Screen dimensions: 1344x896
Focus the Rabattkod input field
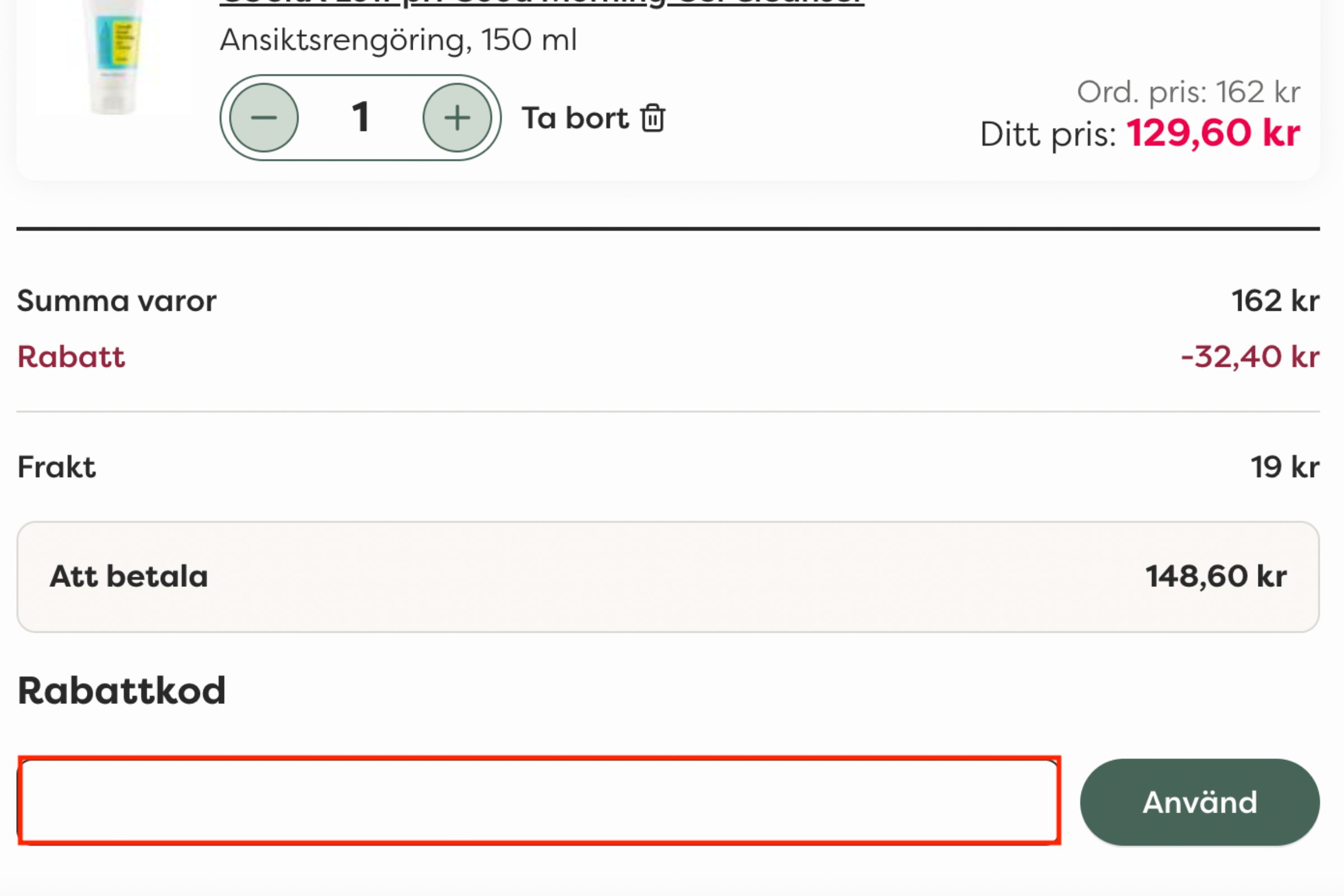pyautogui.click(x=539, y=801)
